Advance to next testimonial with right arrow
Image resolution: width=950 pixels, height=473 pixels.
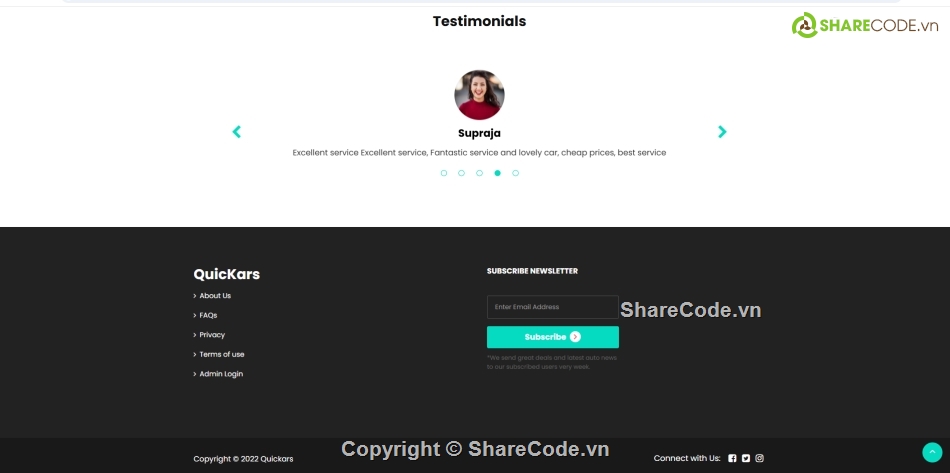722,132
